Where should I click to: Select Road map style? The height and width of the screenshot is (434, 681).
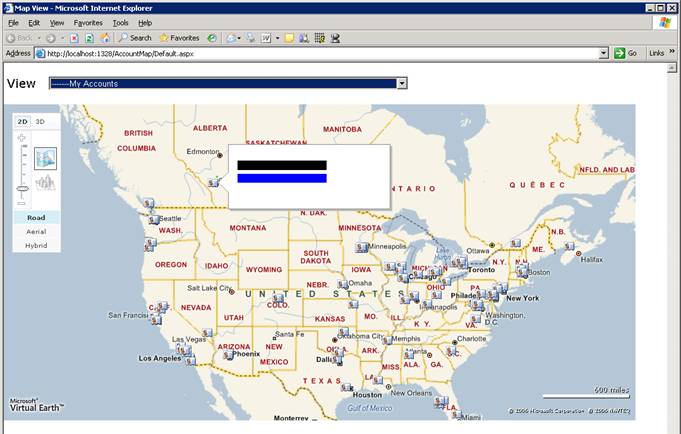(x=36, y=218)
